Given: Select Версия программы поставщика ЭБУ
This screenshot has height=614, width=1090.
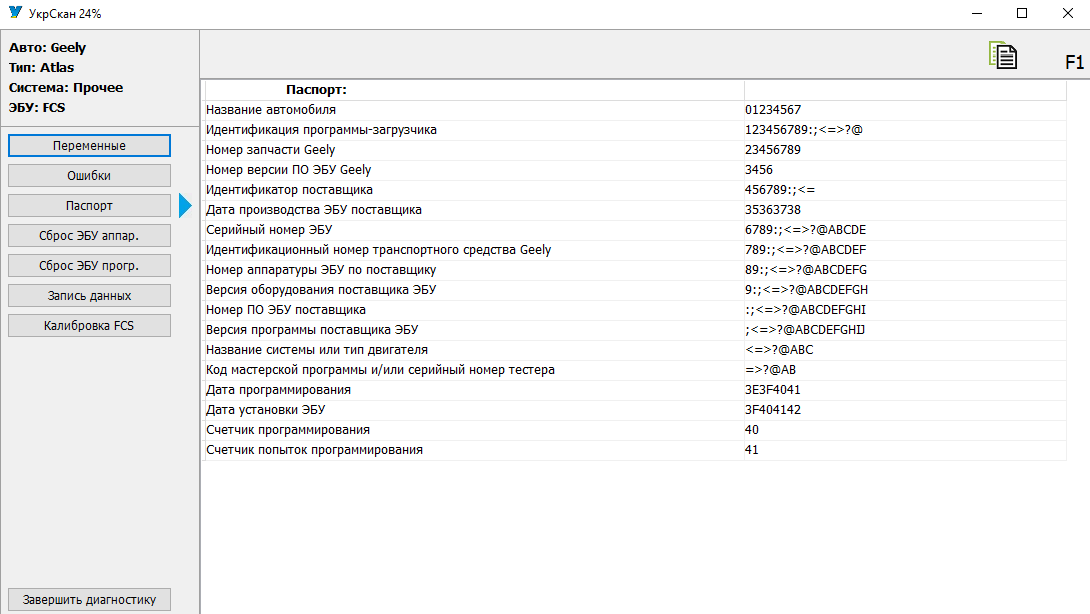Looking at the screenshot, I should point(312,330).
